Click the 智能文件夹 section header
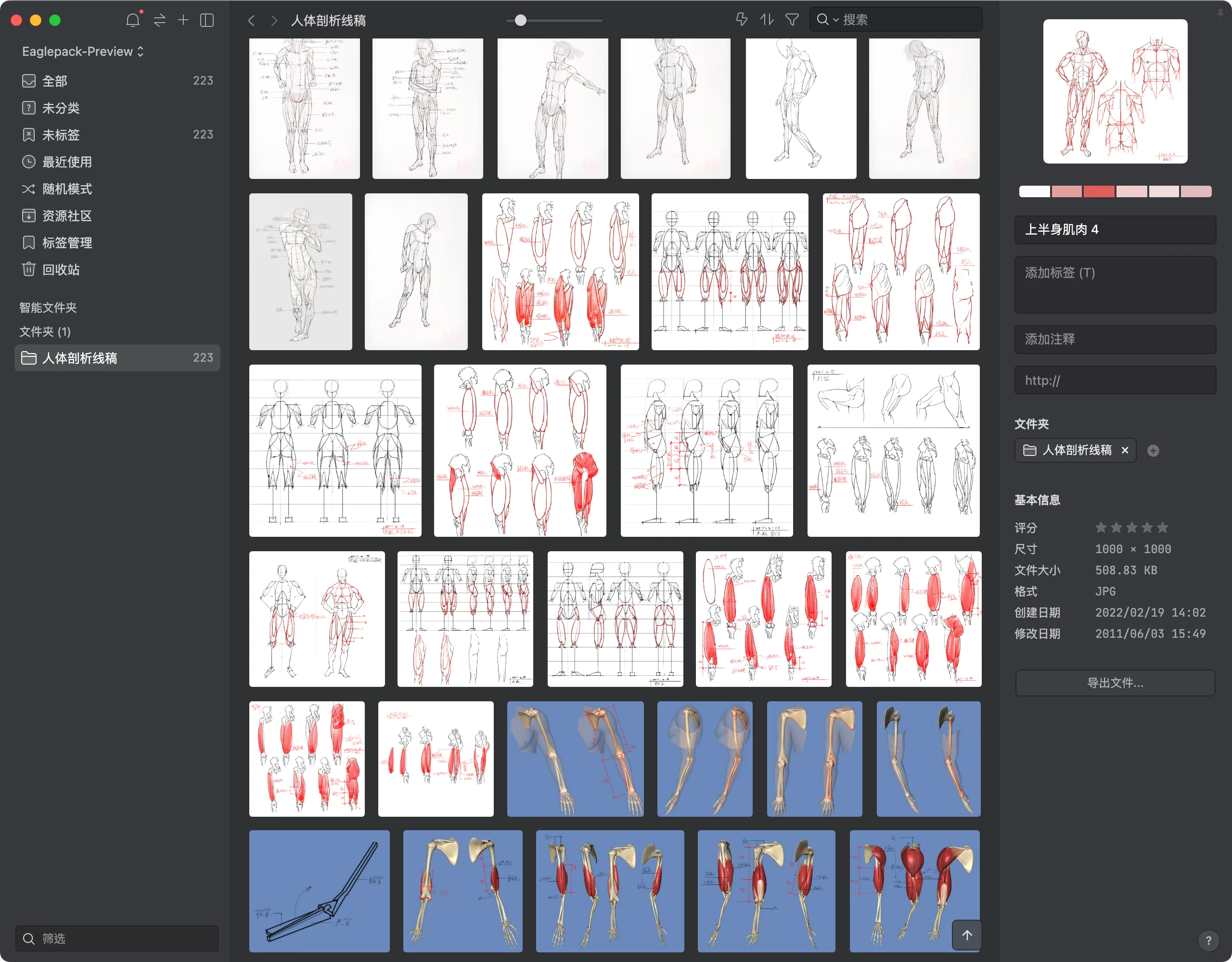This screenshot has height=962, width=1232. (x=48, y=307)
